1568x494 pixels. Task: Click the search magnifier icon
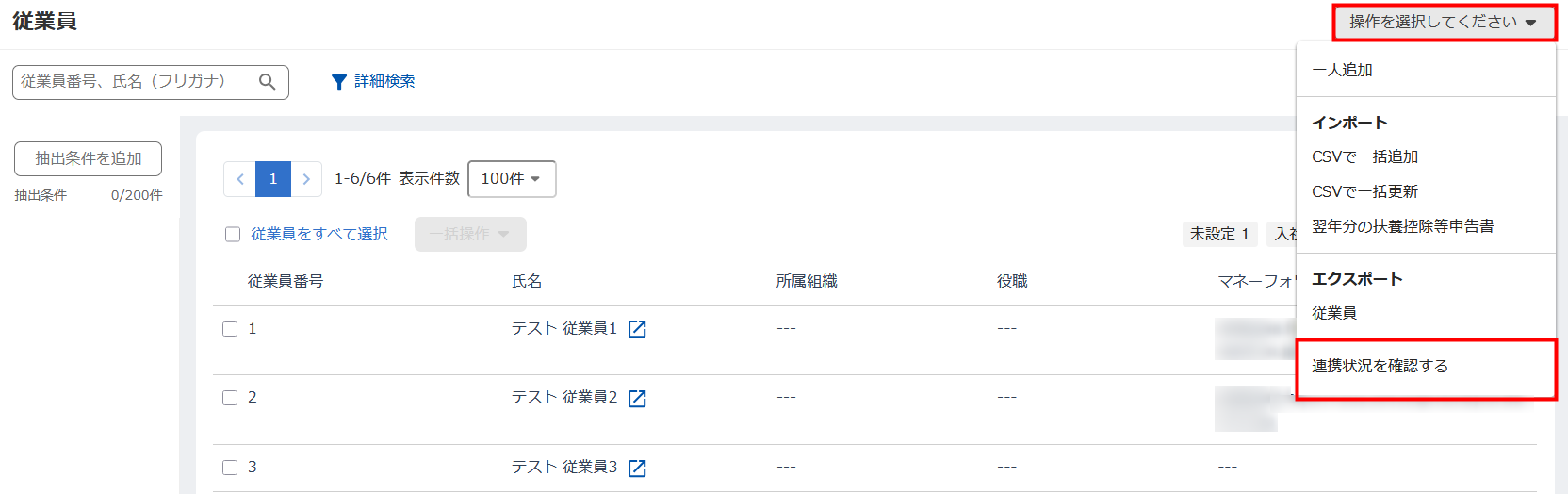[268, 82]
